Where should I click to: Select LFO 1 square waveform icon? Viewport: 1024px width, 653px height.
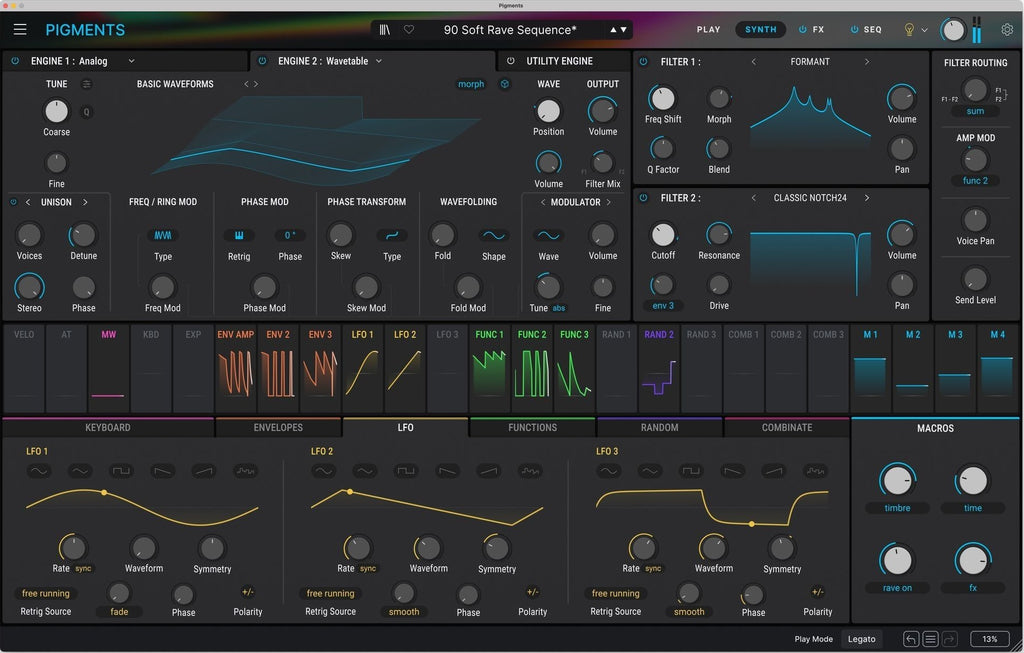click(x=121, y=471)
